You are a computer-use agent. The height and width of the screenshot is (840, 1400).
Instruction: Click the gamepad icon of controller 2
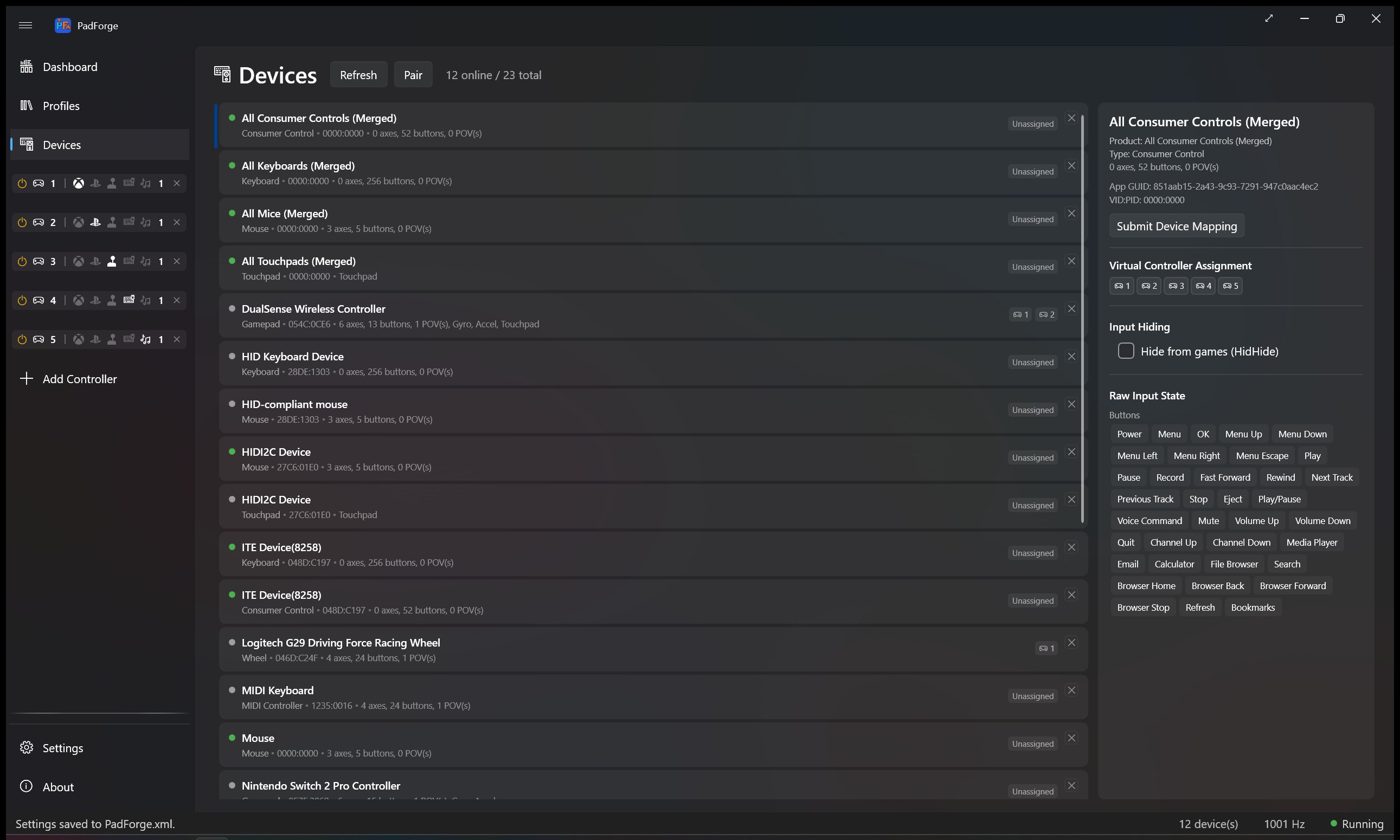point(38,222)
